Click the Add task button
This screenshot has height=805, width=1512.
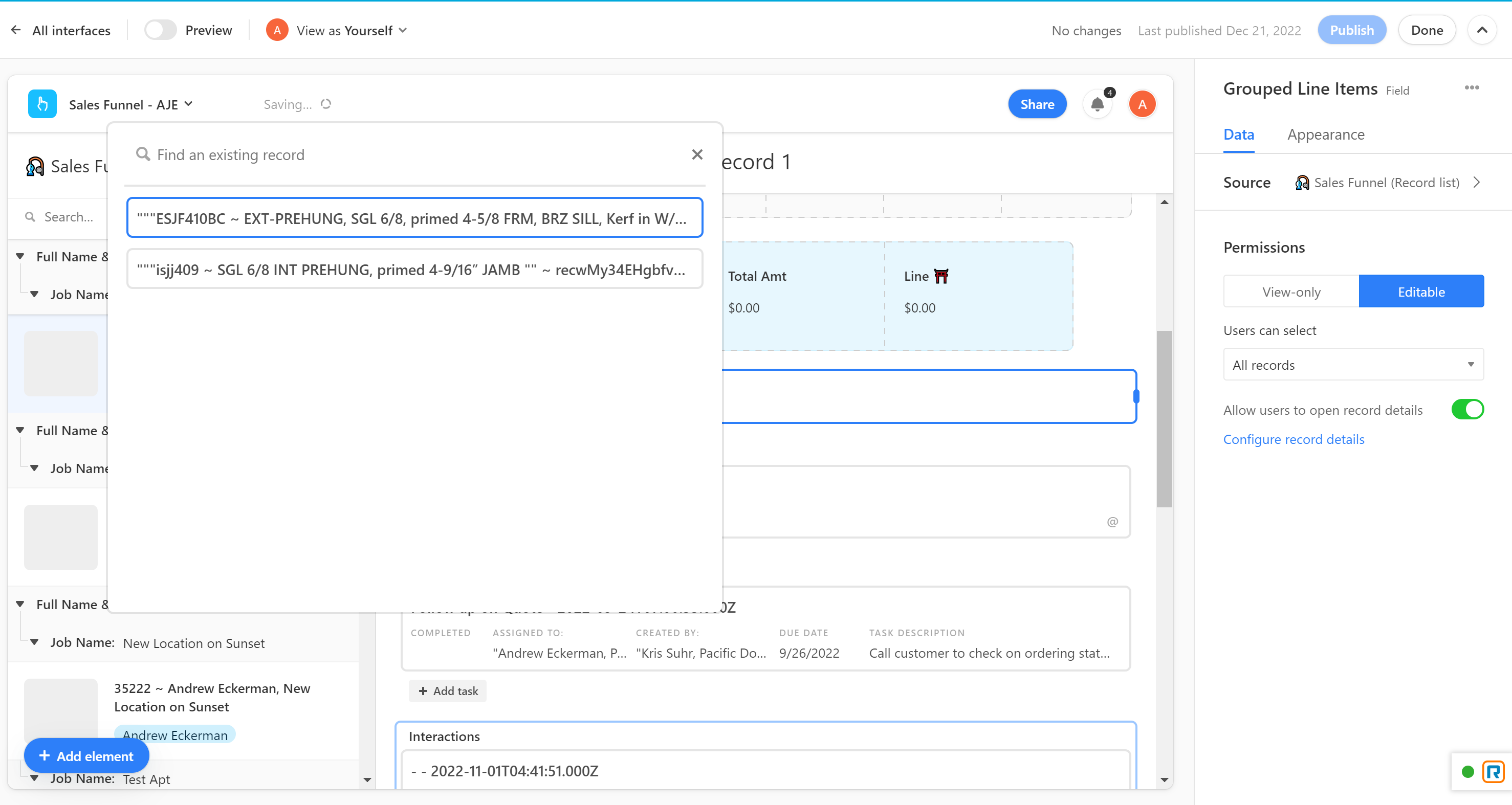[x=447, y=690]
